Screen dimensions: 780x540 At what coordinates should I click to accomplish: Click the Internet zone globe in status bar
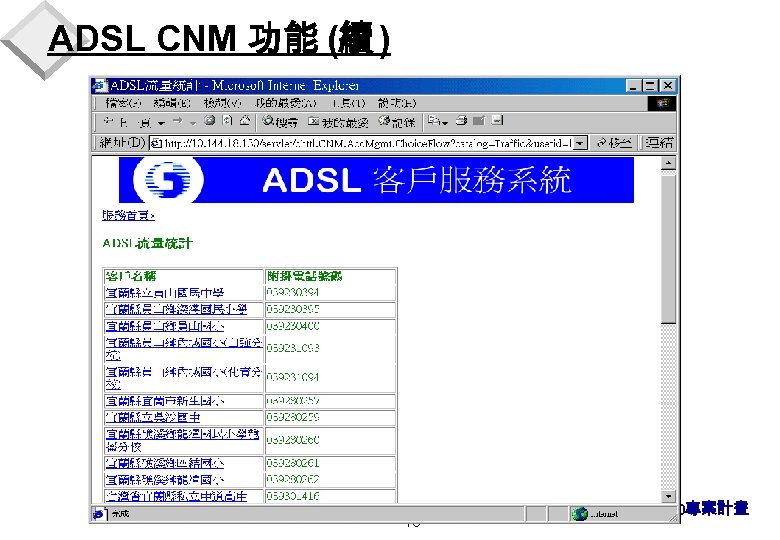pyautogui.click(x=579, y=514)
